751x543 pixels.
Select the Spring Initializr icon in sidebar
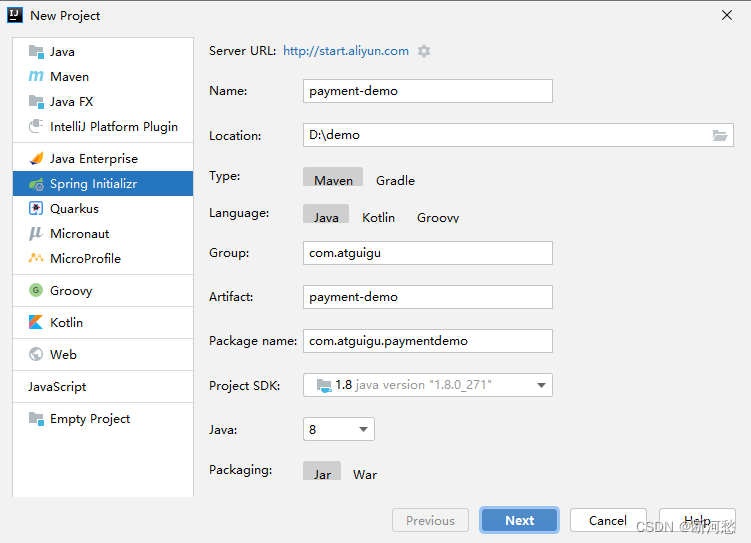[36, 184]
